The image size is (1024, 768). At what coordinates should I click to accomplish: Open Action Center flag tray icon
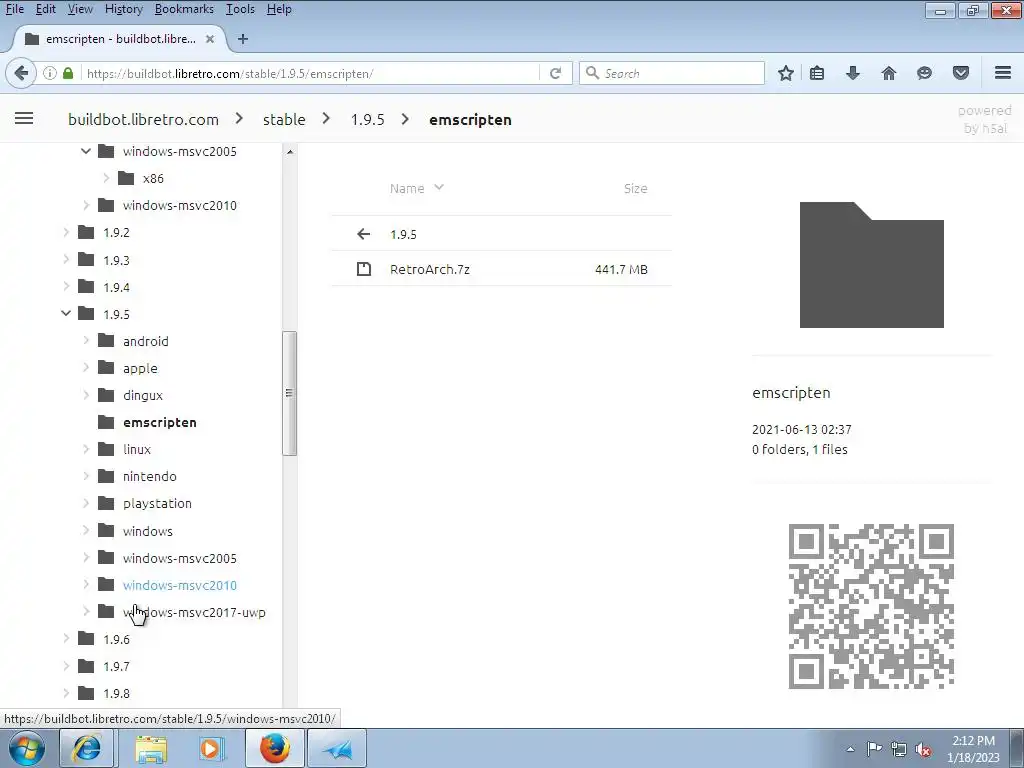click(874, 749)
